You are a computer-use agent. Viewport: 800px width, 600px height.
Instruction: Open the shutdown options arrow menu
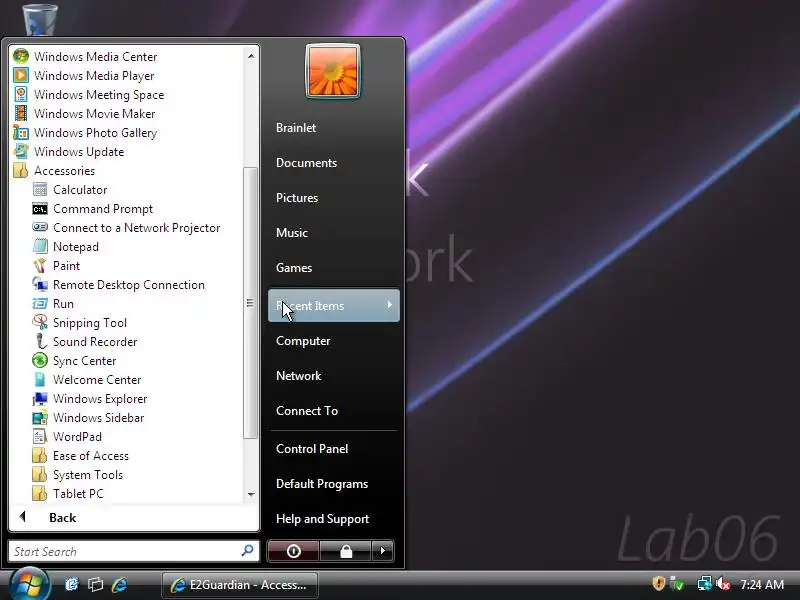383,551
